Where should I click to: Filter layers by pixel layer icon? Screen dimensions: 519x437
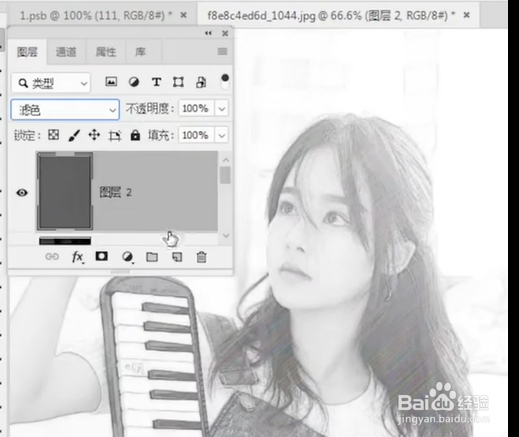tap(111, 82)
